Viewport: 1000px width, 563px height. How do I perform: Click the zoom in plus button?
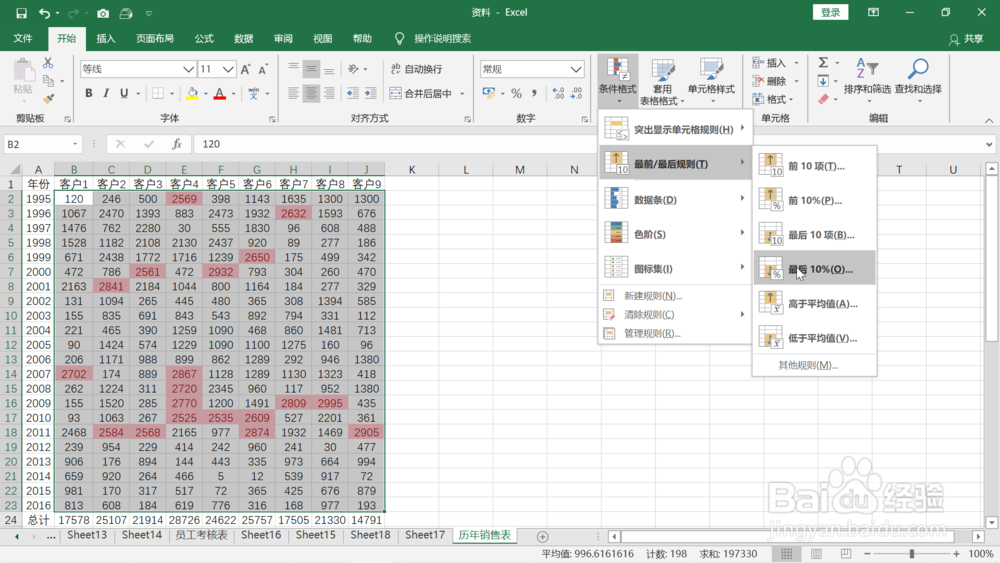coord(956,553)
